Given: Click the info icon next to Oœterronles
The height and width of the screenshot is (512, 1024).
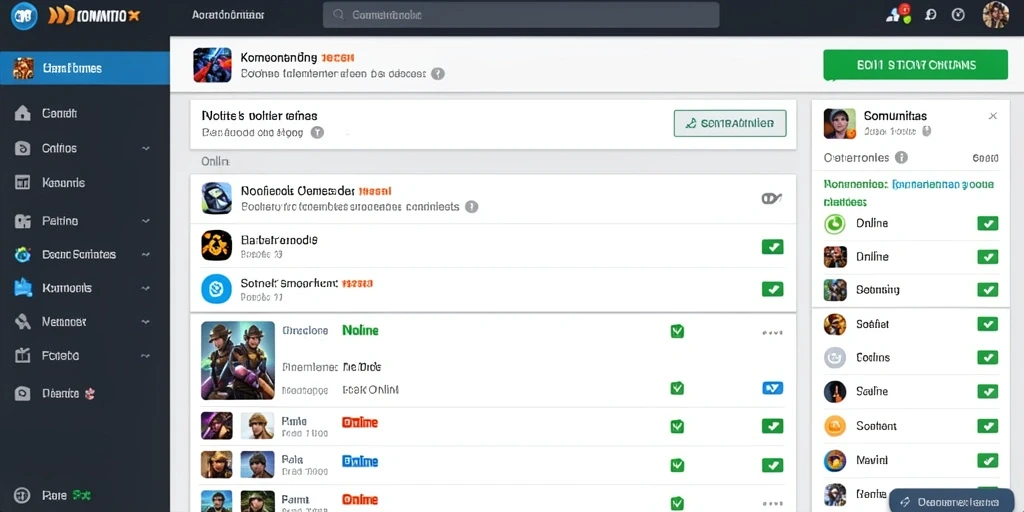Looking at the screenshot, I should tap(901, 157).
